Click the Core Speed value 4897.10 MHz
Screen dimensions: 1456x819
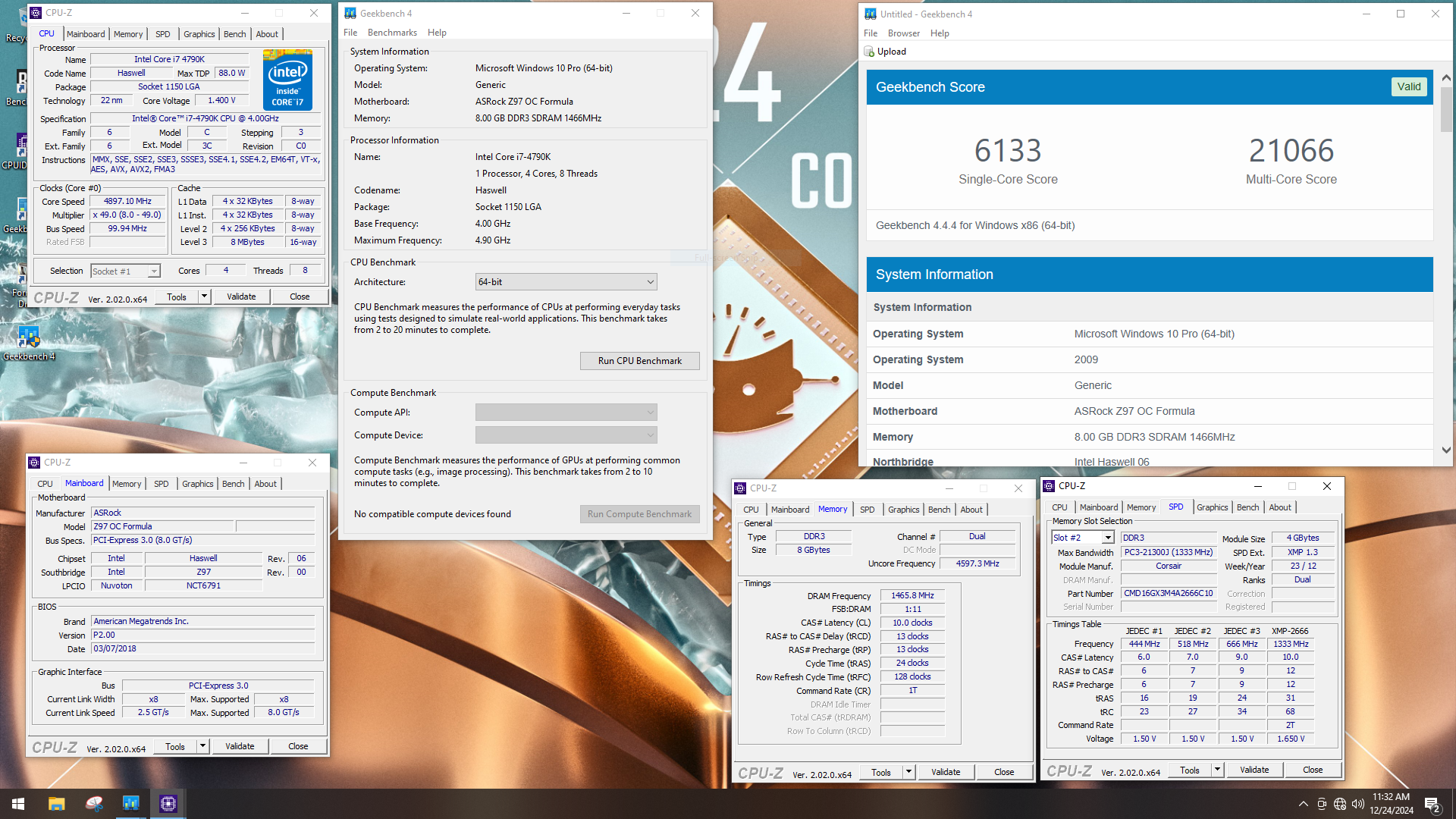pos(127,202)
